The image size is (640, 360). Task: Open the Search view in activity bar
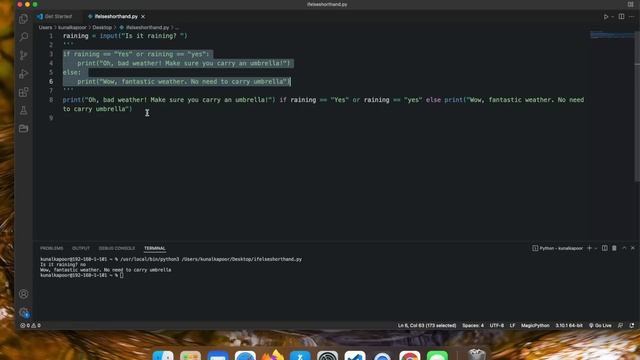(x=24, y=37)
